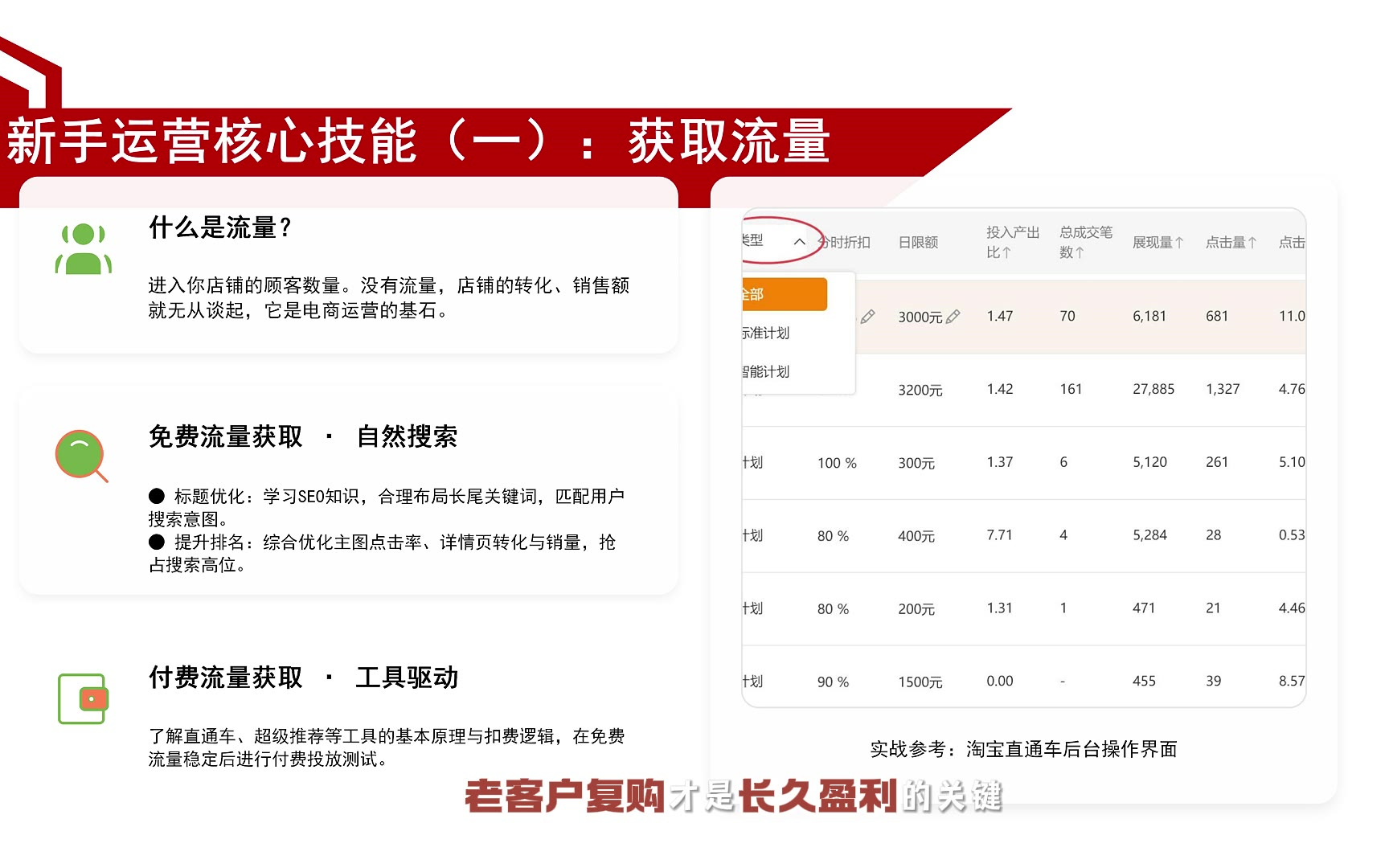Image resolution: width=1389 pixels, height=868 pixels.
Task: Sort by 投入产出比 using its arrow
Action: click(x=1007, y=252)
